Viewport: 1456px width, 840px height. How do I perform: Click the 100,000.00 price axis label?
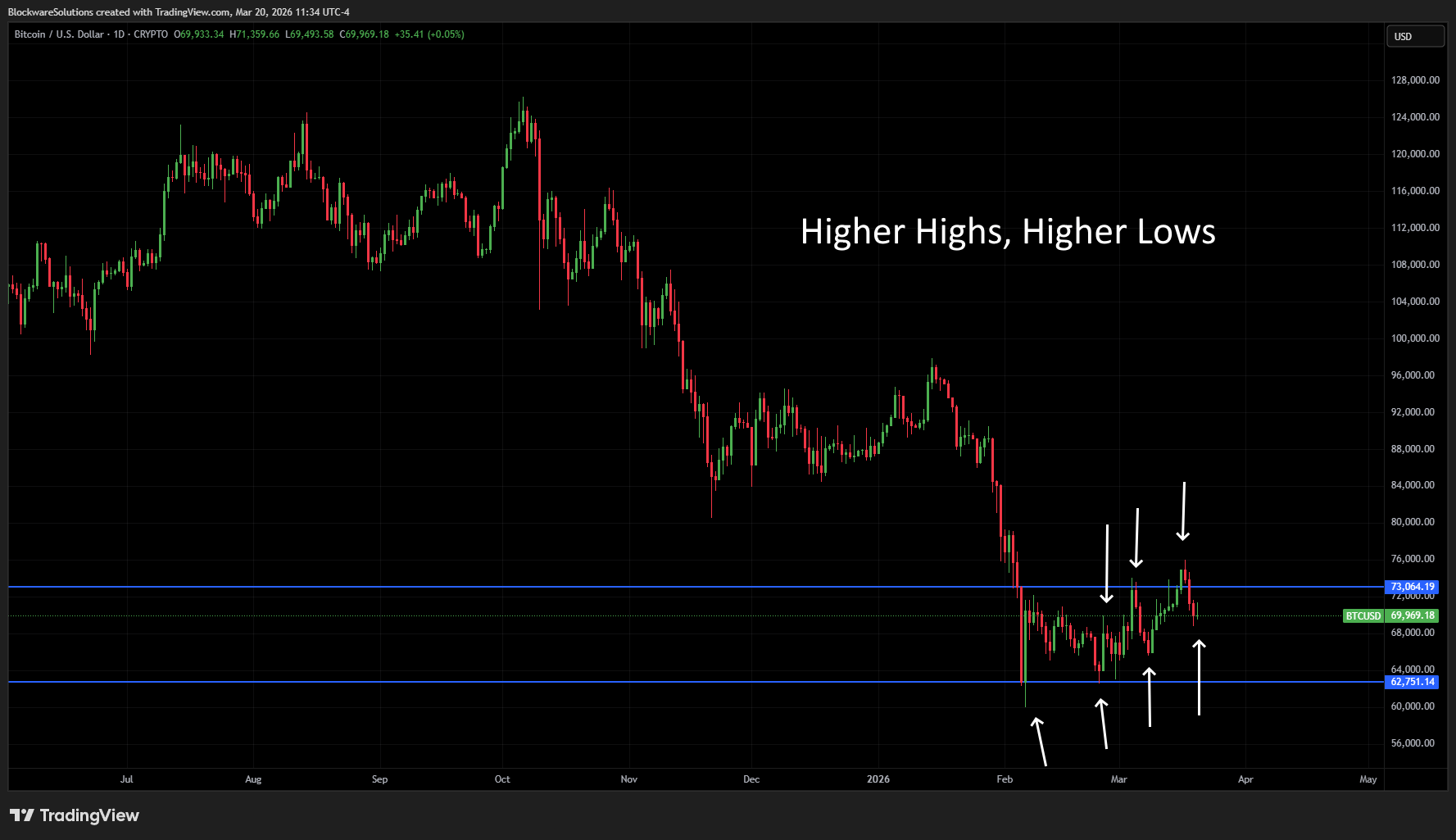tap(1415, 338)
